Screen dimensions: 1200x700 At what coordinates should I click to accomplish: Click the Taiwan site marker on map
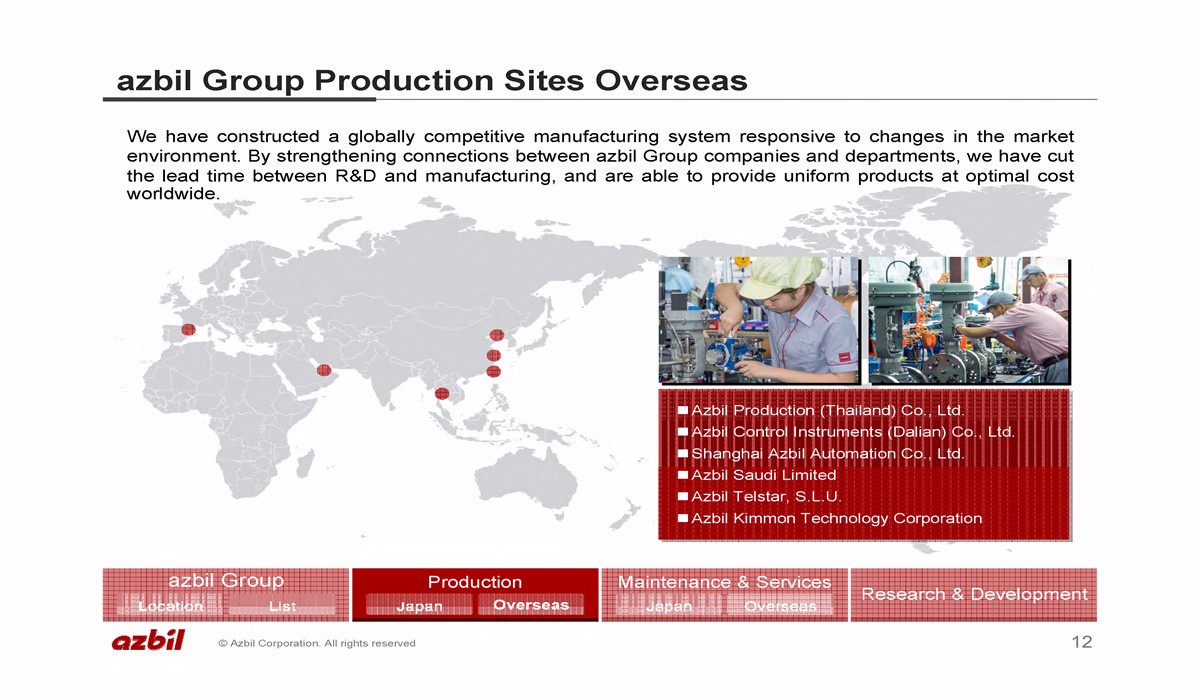492,372
